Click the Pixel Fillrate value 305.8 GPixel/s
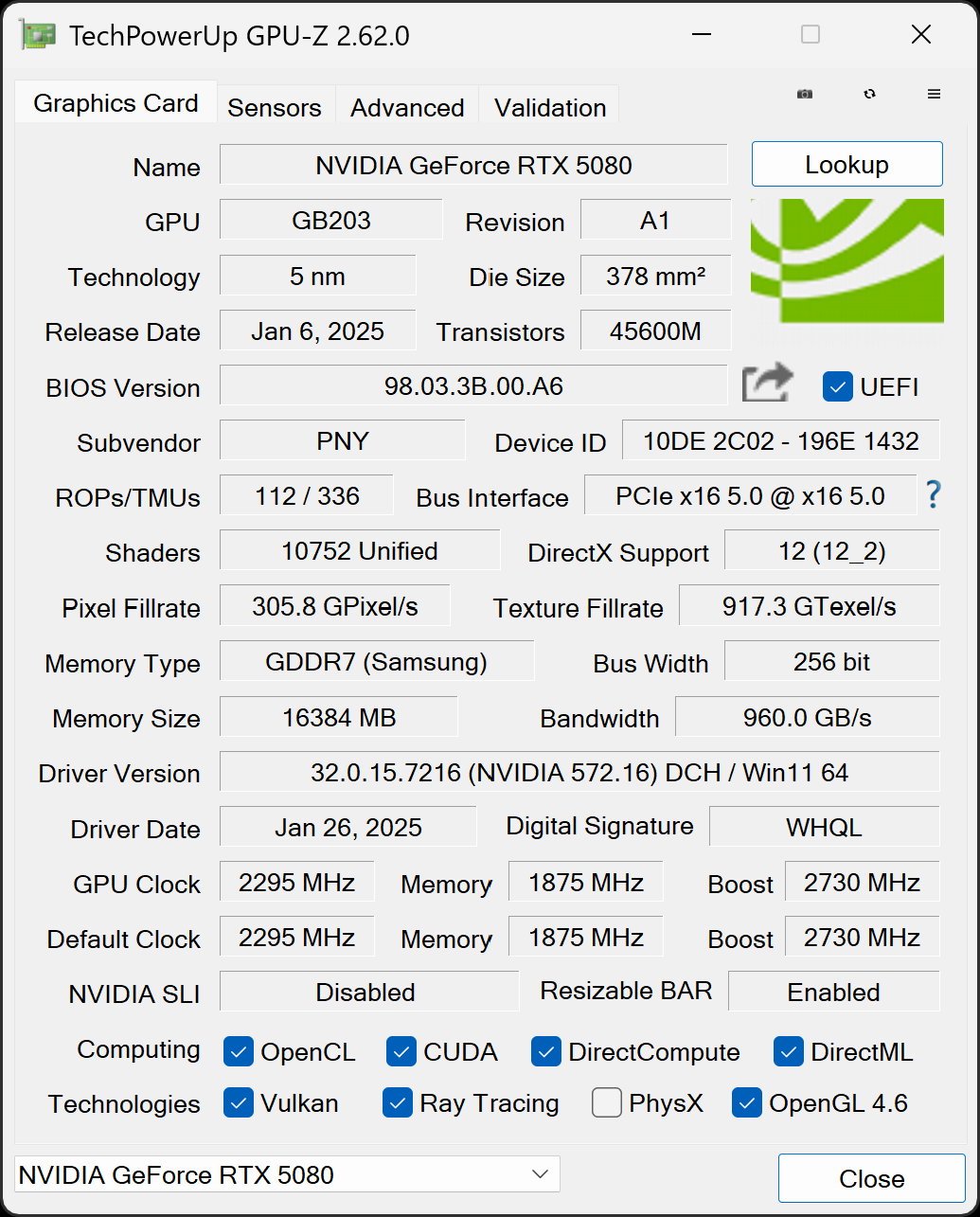The width and height of the screenshot is (980, 1217). (x=335, y=605)
